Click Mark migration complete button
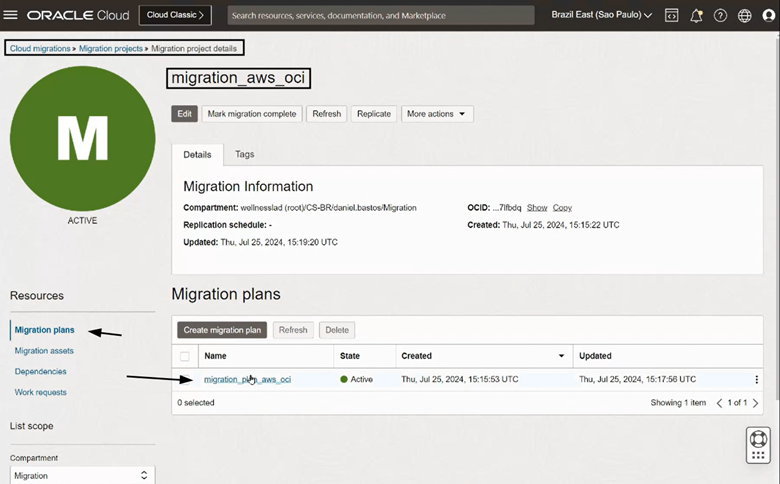This screenshot has height=484, width=780. coord(252,114)
